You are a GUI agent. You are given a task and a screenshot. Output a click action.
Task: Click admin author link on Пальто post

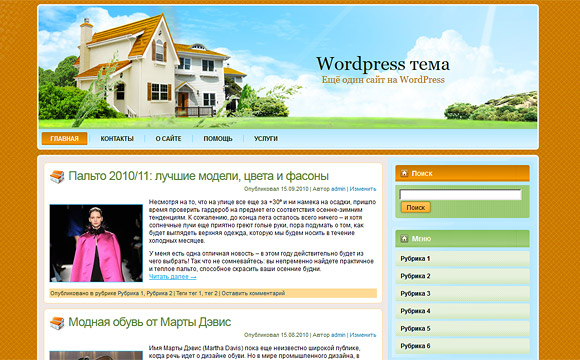(x=338, y=189)
